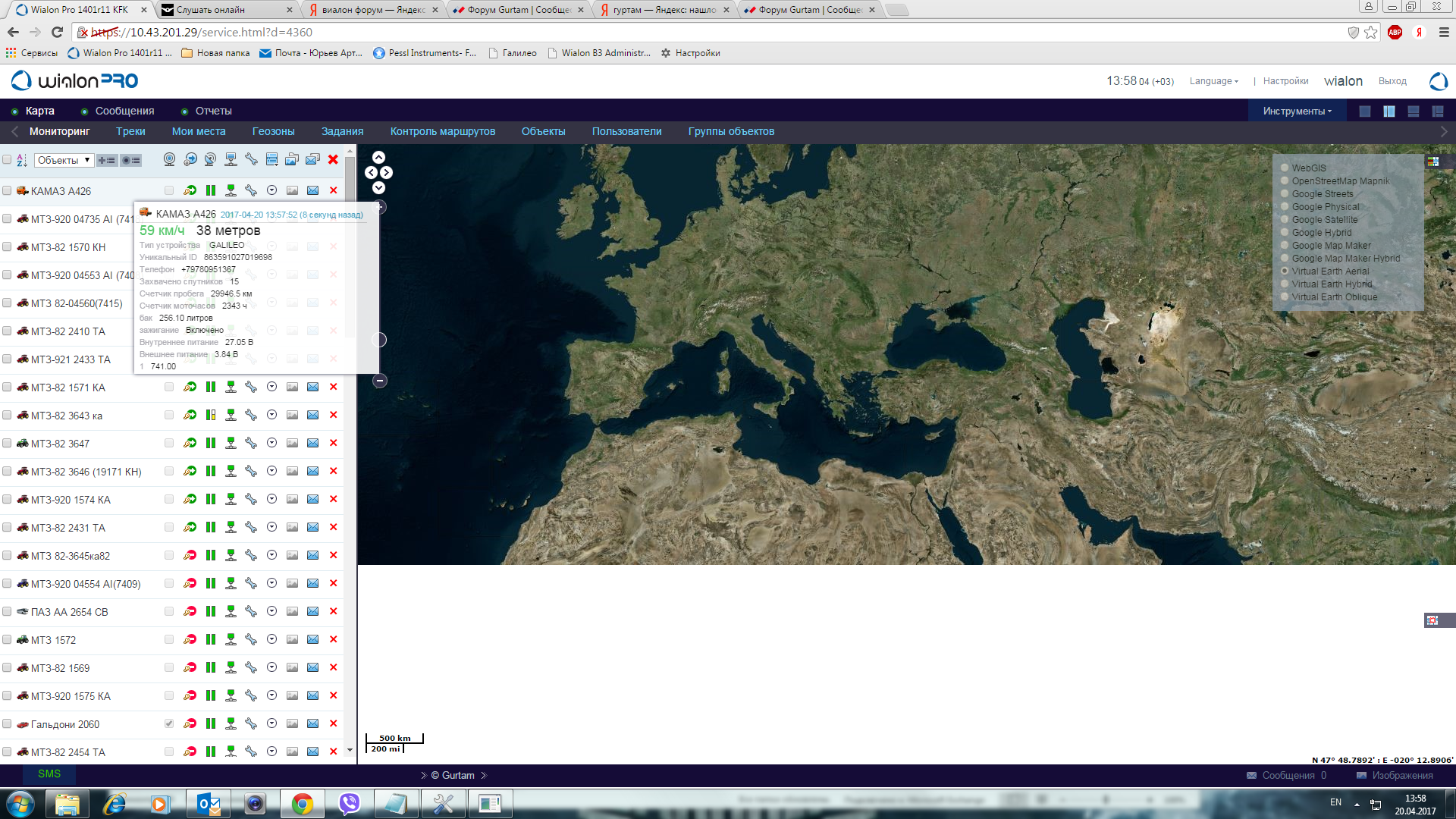Uncheck the Гальдони 2060 tracking checkbox
The image size is (1456, 819).
(x=169, y=724)
